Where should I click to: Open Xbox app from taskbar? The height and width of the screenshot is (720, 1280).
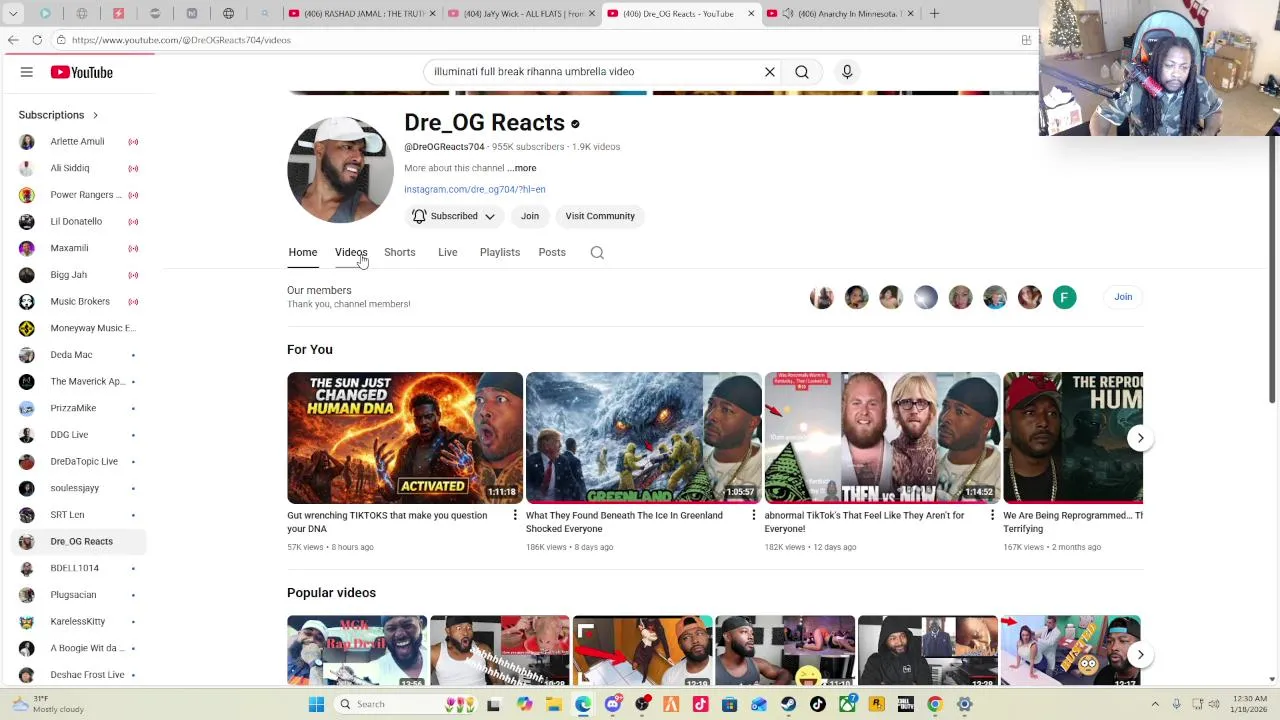pyautogui.click(x=847, y=704)
